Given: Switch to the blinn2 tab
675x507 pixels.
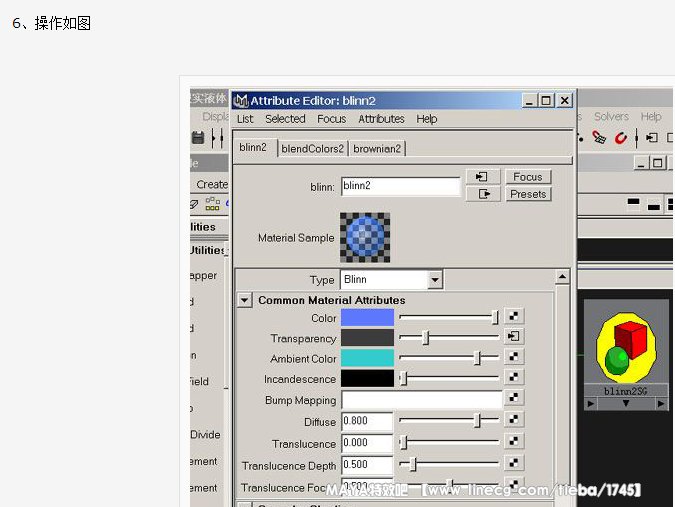Looking at the screenshot, I should point(254,148).
